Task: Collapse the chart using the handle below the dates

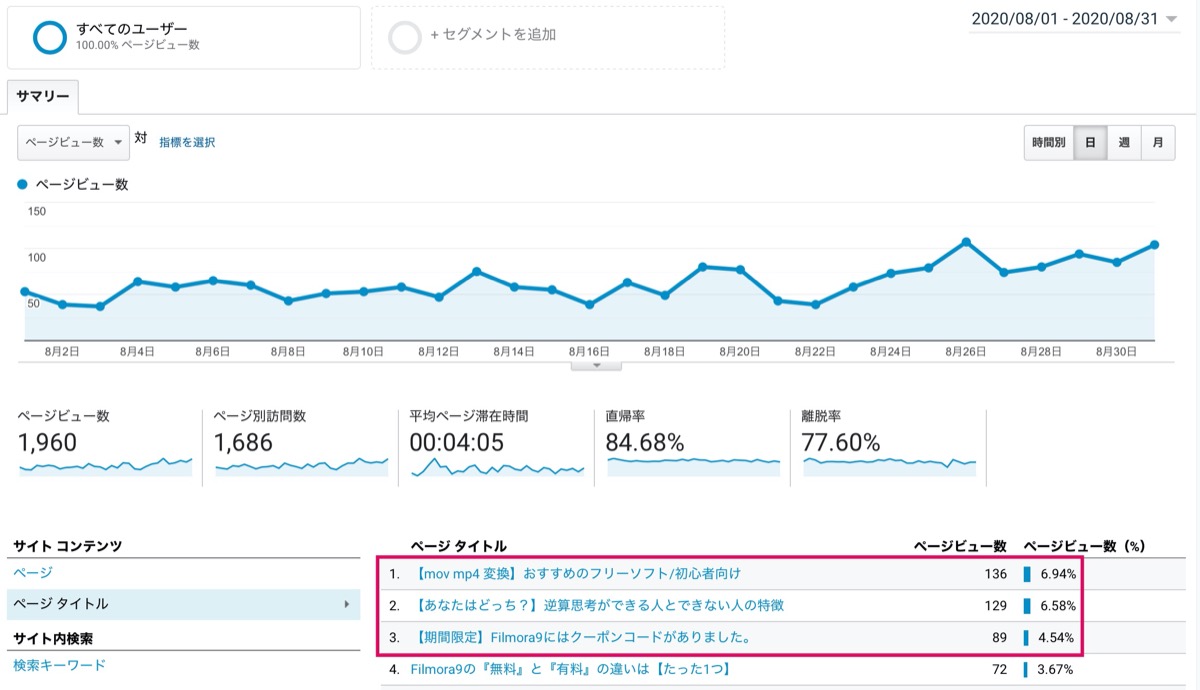Action: 596,365
